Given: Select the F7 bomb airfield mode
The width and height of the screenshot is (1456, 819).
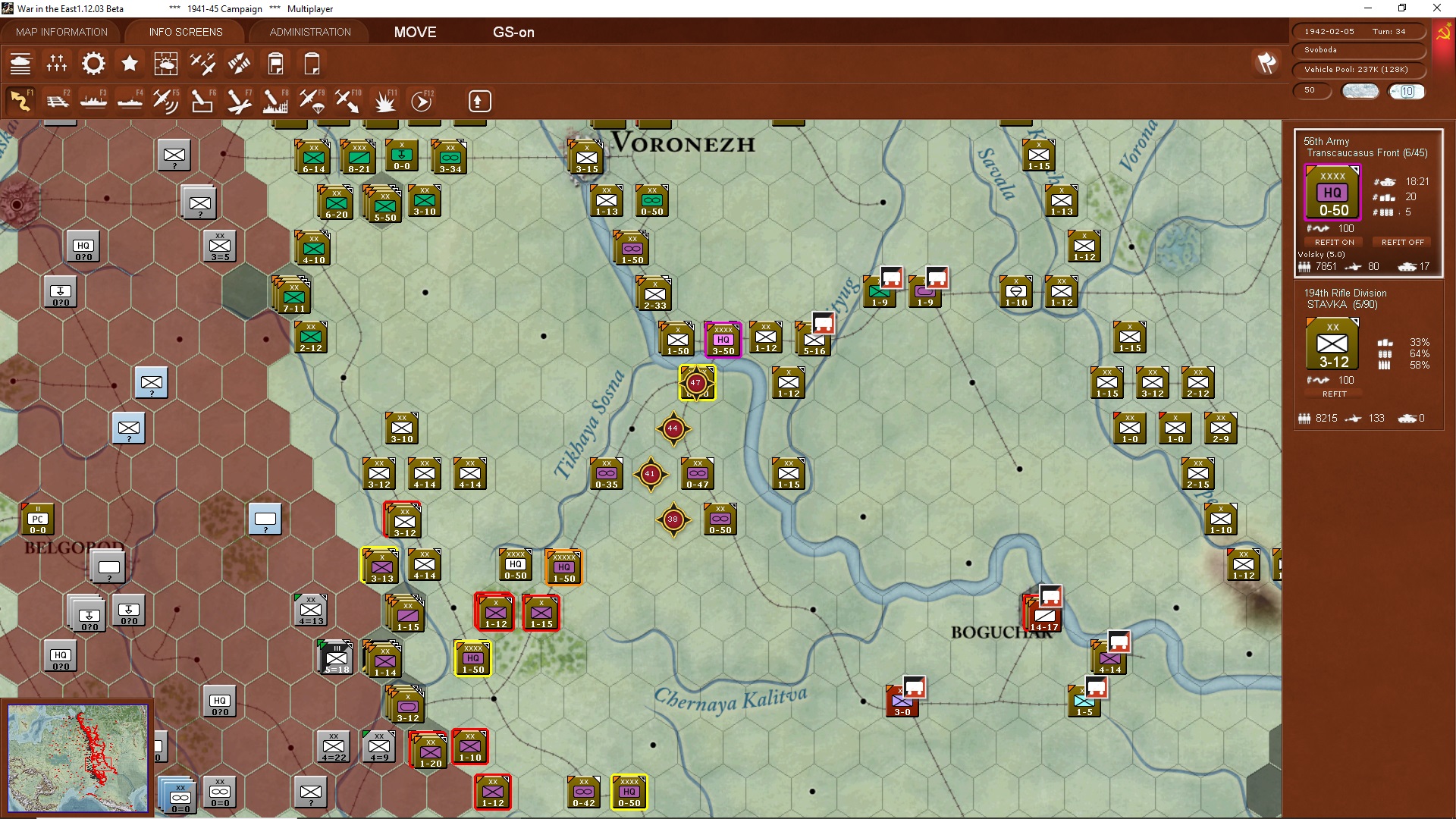Looking at the screenshot, I should point(239,101).
